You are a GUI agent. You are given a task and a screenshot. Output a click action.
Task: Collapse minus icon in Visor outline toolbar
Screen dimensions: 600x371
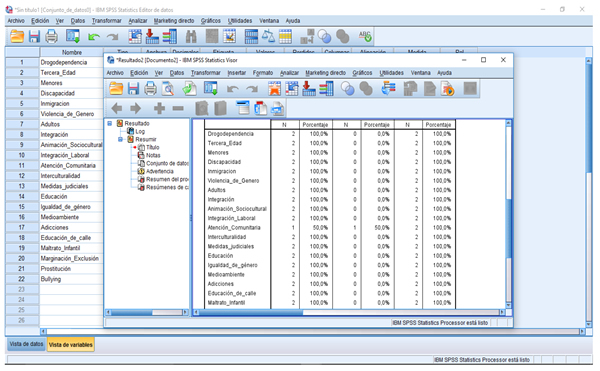[178, 109]
